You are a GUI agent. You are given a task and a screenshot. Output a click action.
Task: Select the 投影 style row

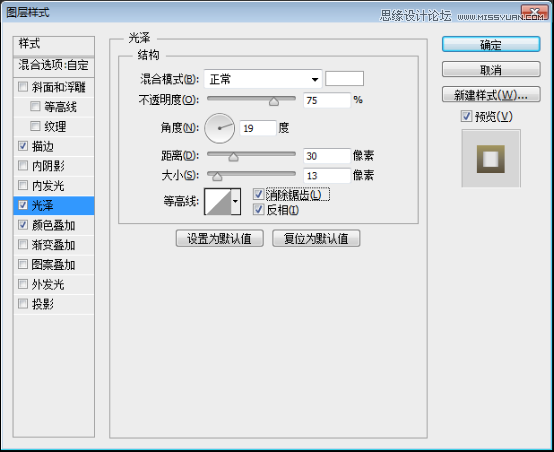[x=54, y=304]
